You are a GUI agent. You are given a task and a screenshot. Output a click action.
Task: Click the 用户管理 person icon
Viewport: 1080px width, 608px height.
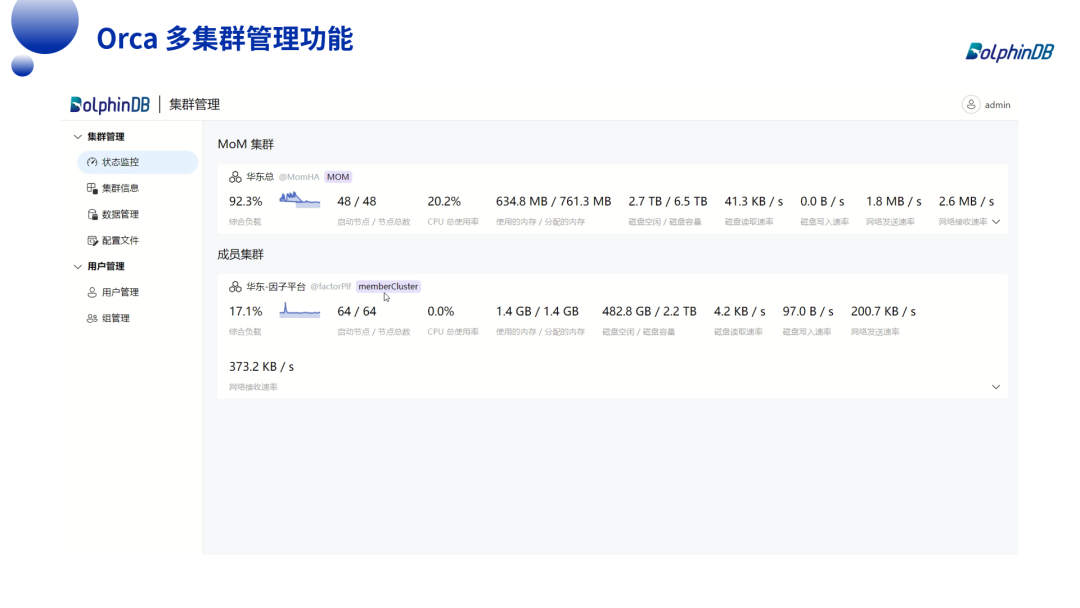tap(92, 292)
